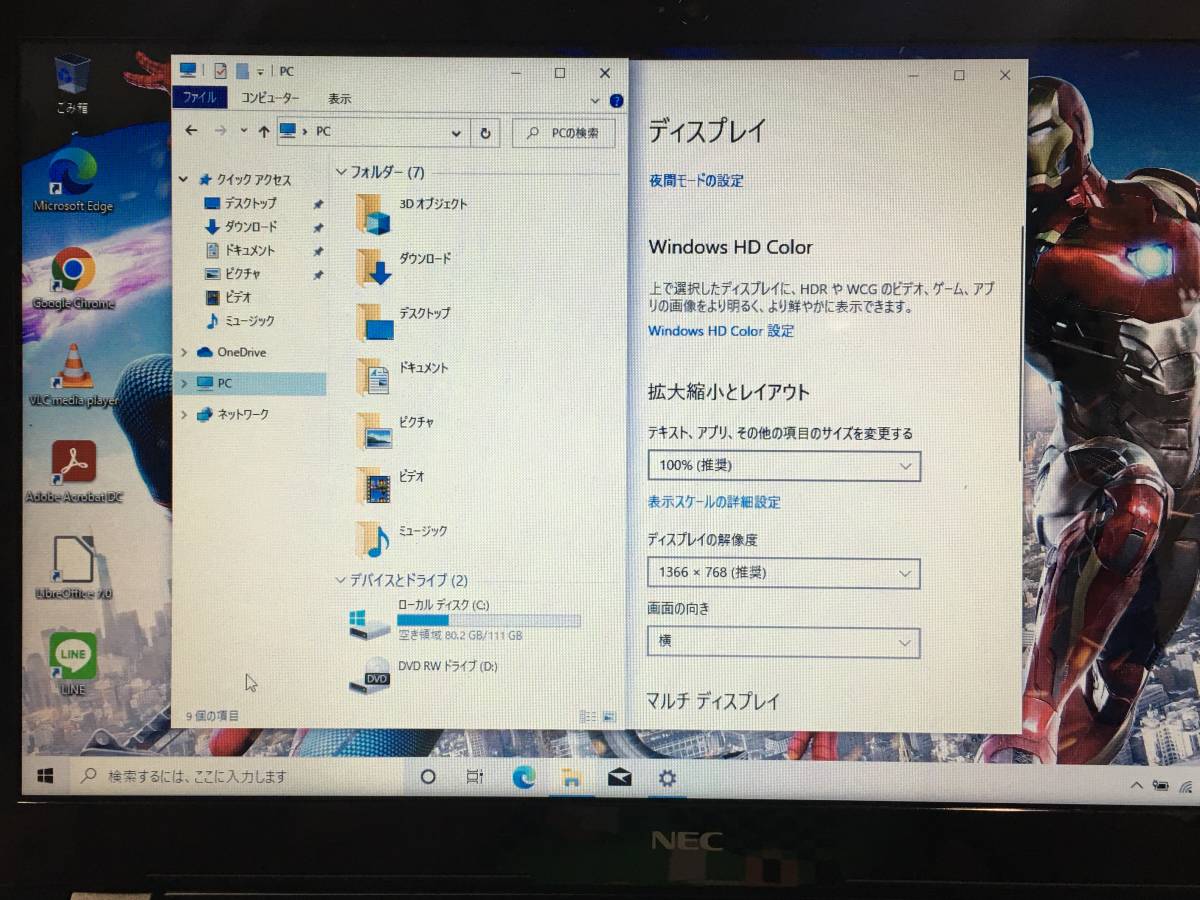Viewport: 1200px width, 900px height.
Task: Open Settings gear on taskbar
Action: 667,777
